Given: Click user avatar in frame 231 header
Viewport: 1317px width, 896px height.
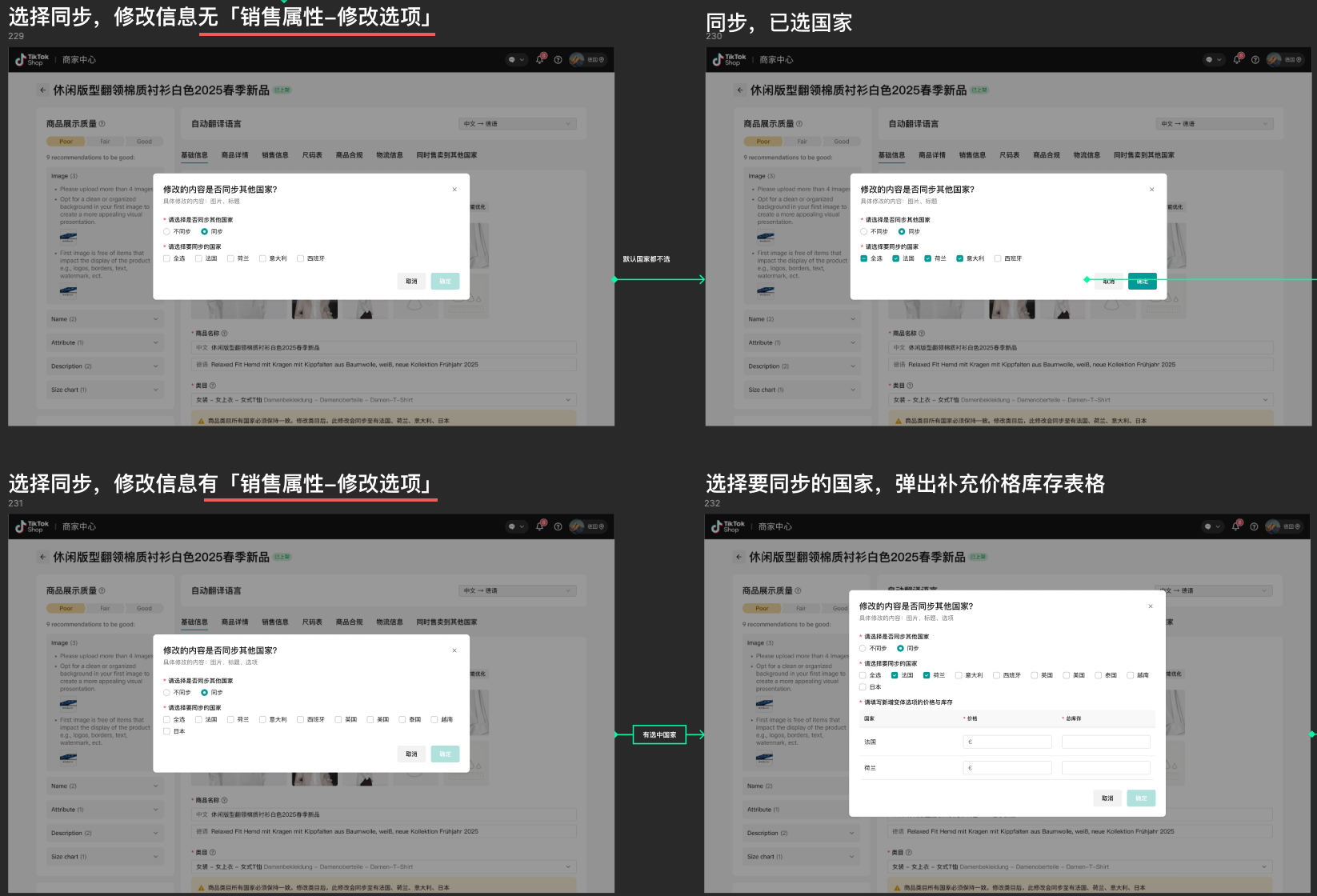Looking at the screenshot, I should 576,526.
